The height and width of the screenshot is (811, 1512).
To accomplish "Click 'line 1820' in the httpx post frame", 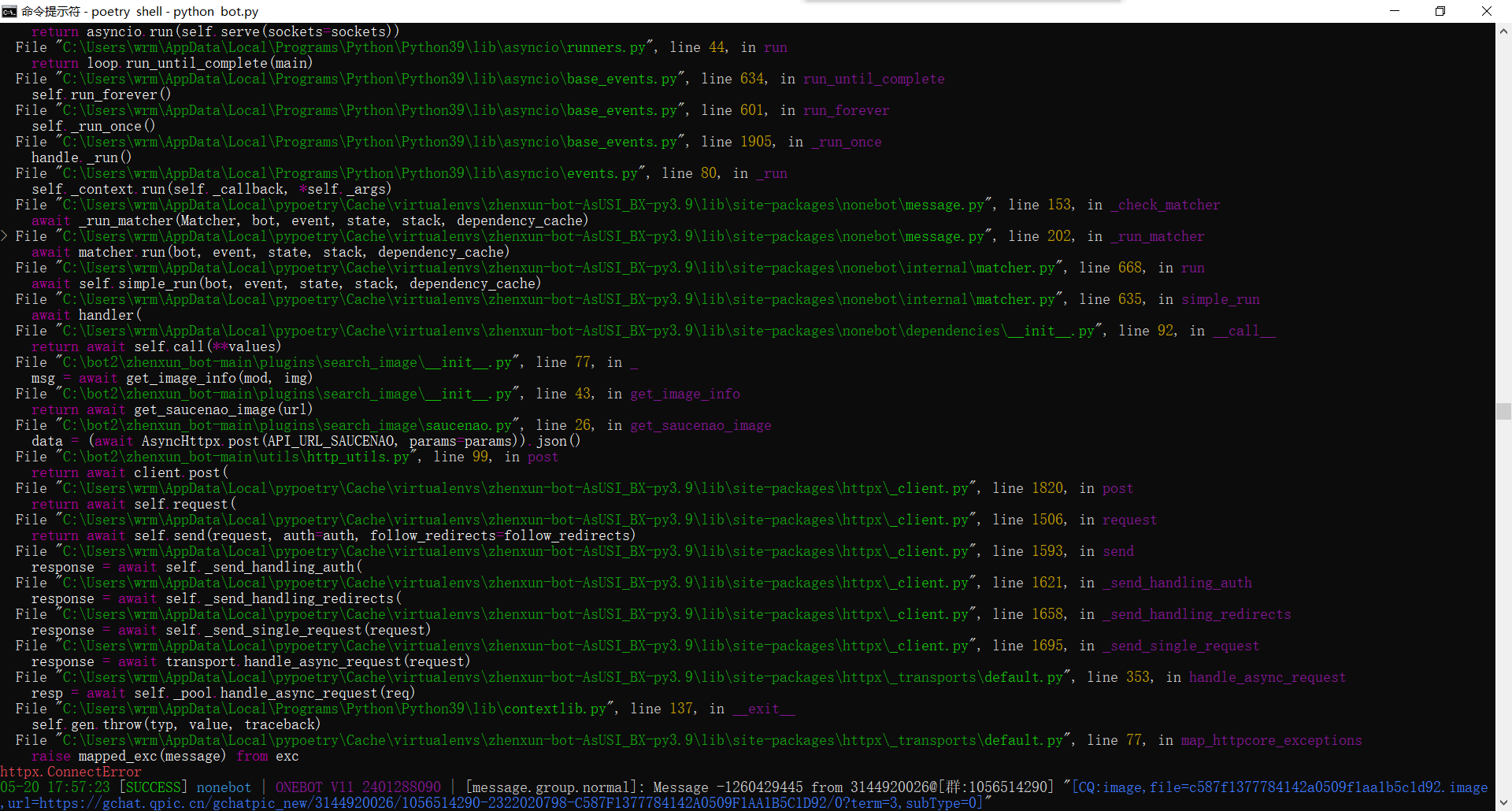I will (1028, 488).
